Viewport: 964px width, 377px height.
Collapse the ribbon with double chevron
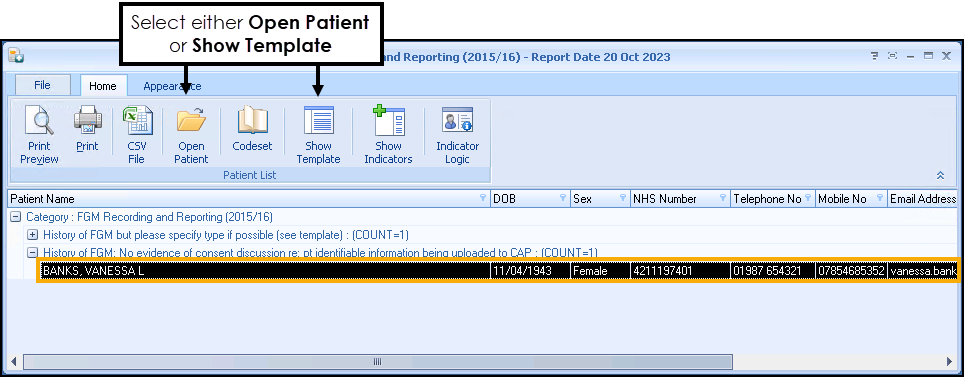pos(940,175)
